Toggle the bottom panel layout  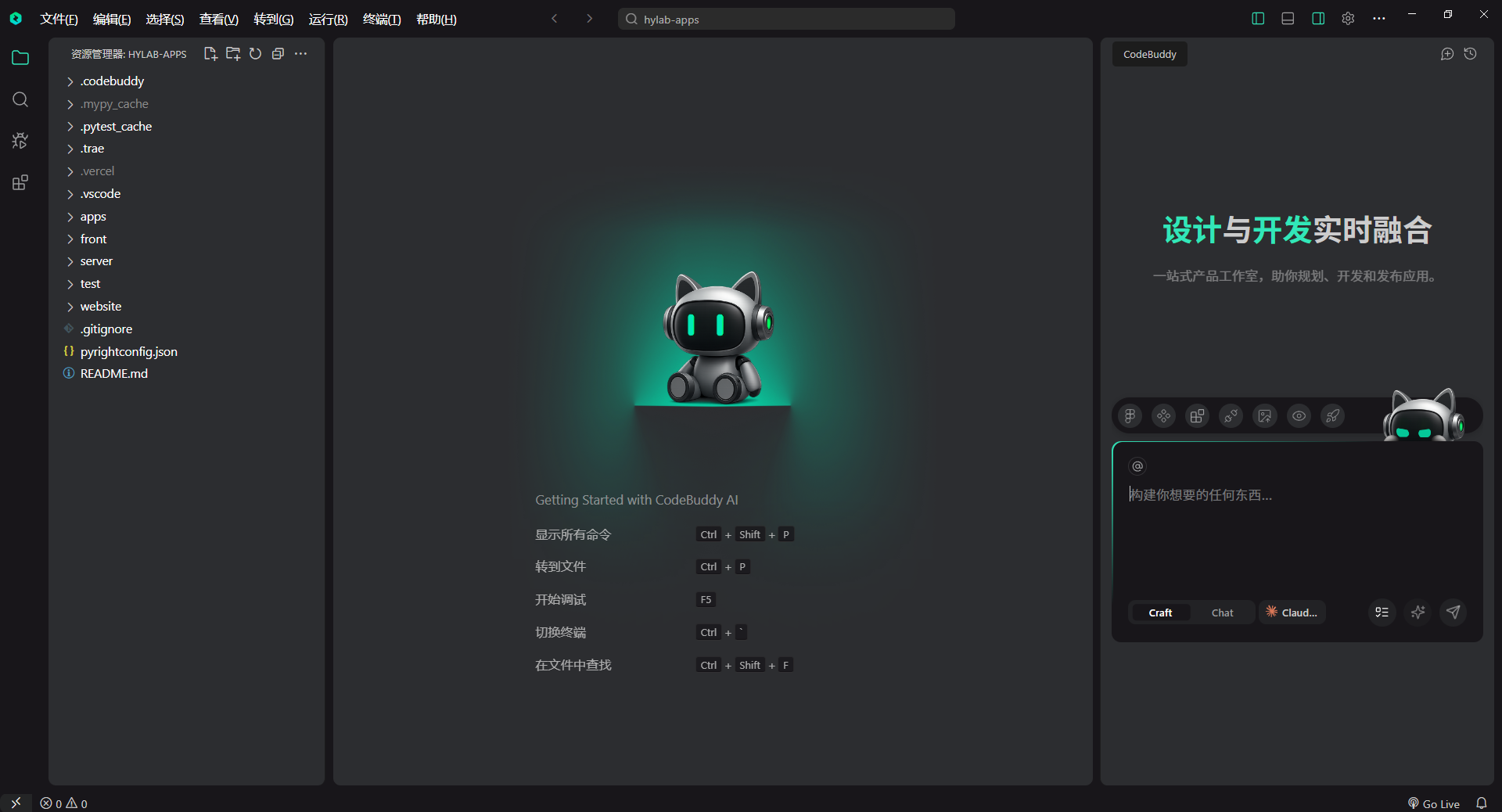1288,19
